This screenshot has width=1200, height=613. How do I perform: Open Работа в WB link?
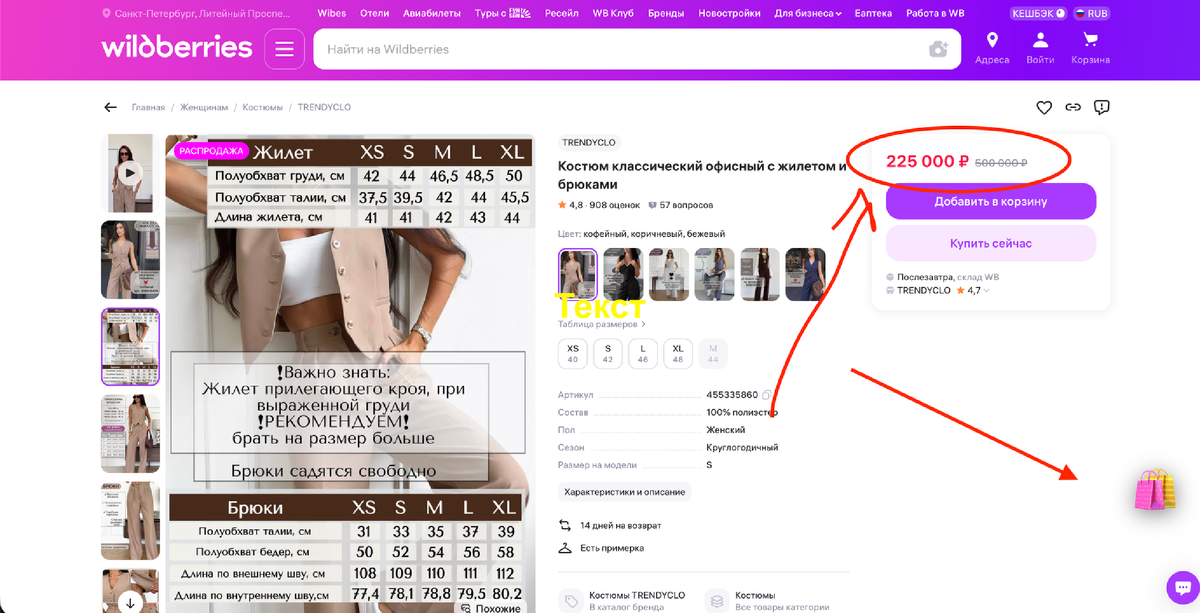(935, 14)
